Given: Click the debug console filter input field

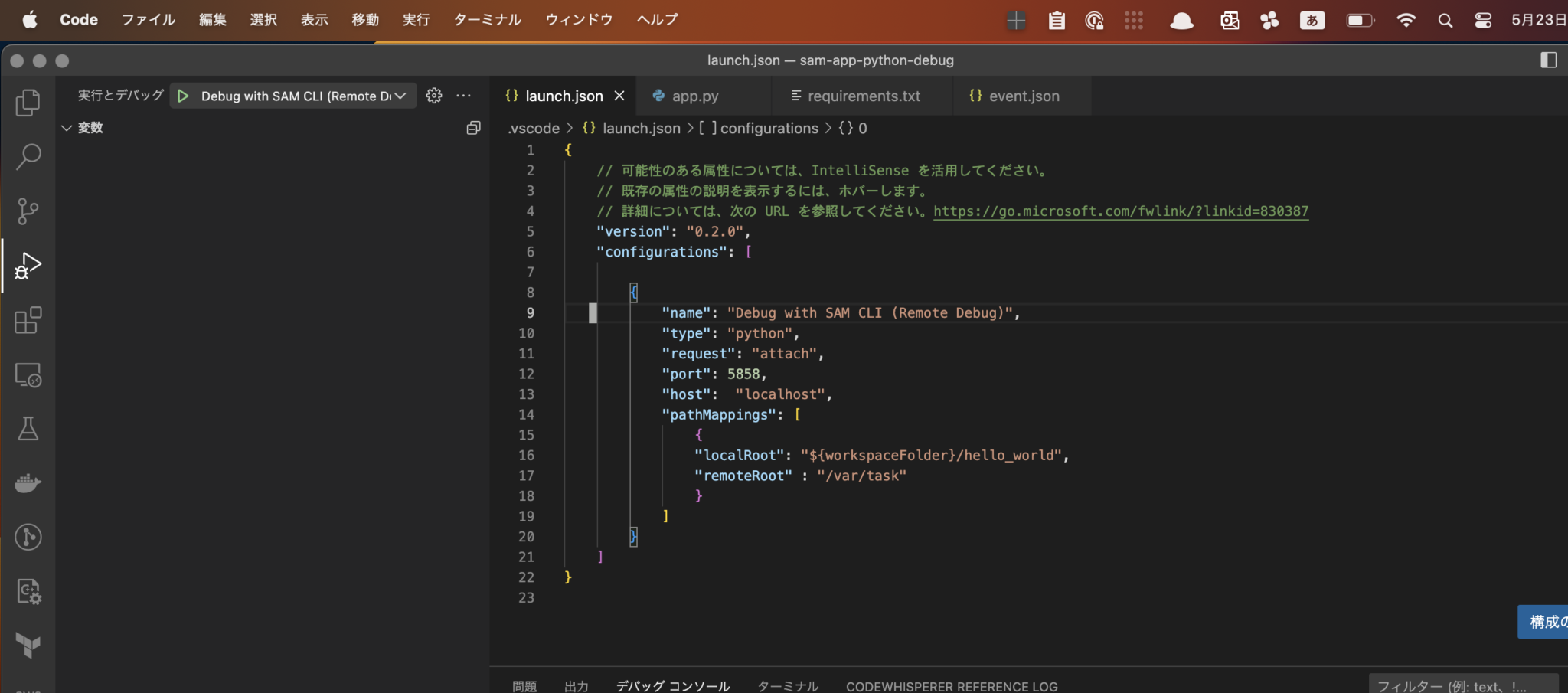Looking at the screenshot, I should pos(1462,684).
